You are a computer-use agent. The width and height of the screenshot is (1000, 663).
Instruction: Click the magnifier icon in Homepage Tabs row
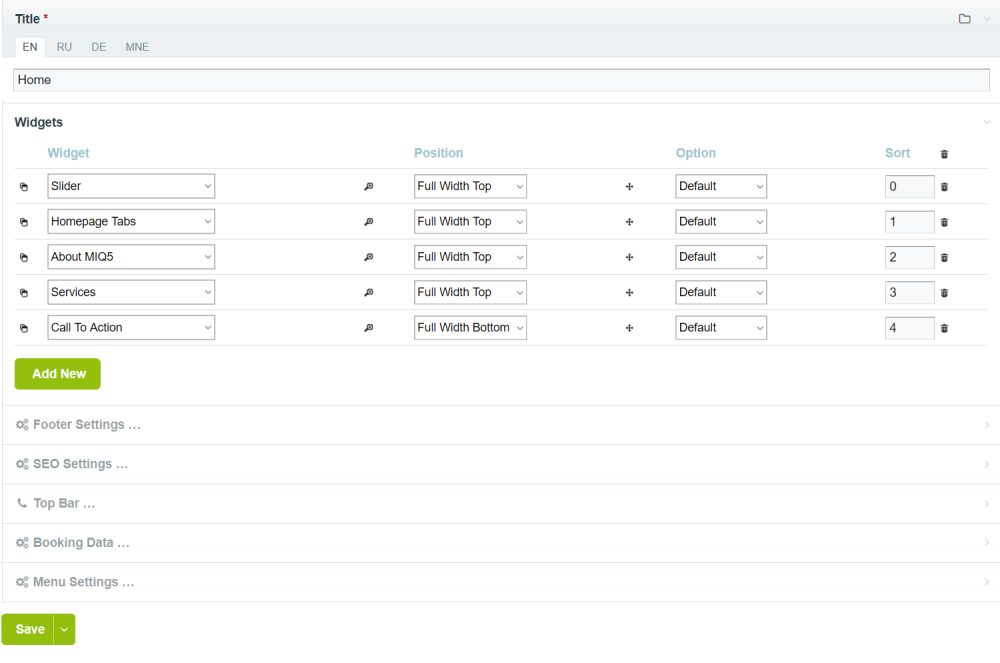click(368, 222)
